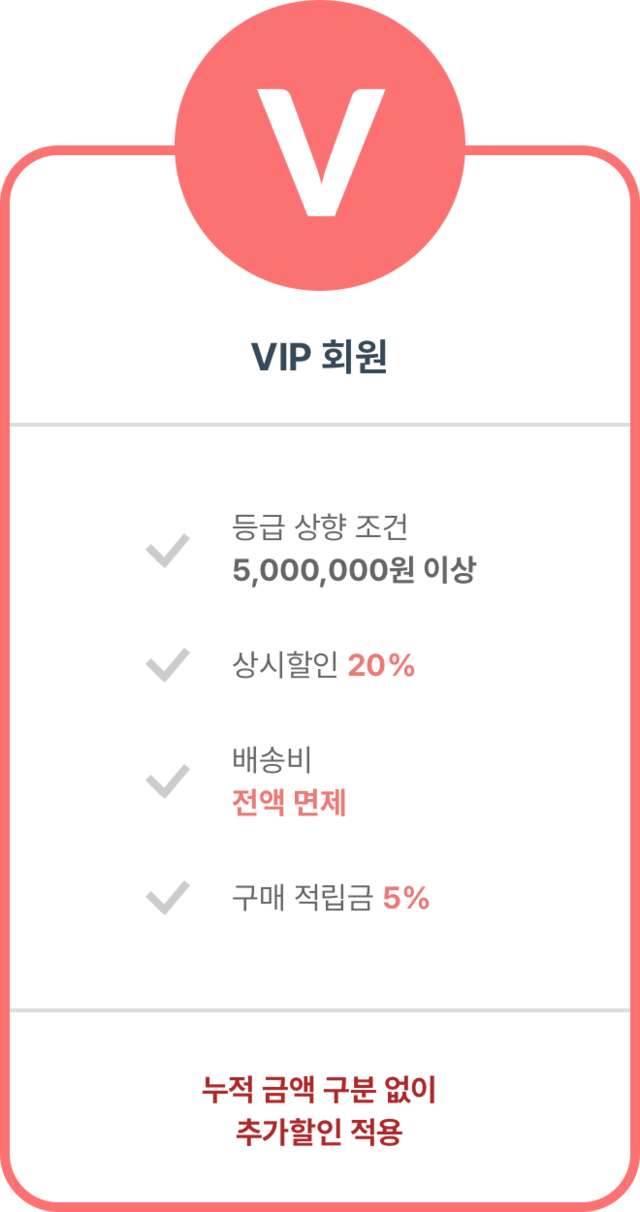Click checkmark beside 구매 적립금 5%
The width and height of the screenshot is (640, 1212).
(x=168, y=898)
